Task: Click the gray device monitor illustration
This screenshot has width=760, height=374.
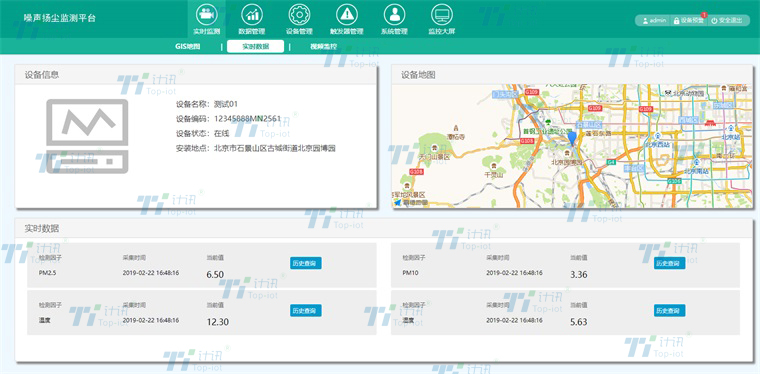Action: (x=87, y=136)
